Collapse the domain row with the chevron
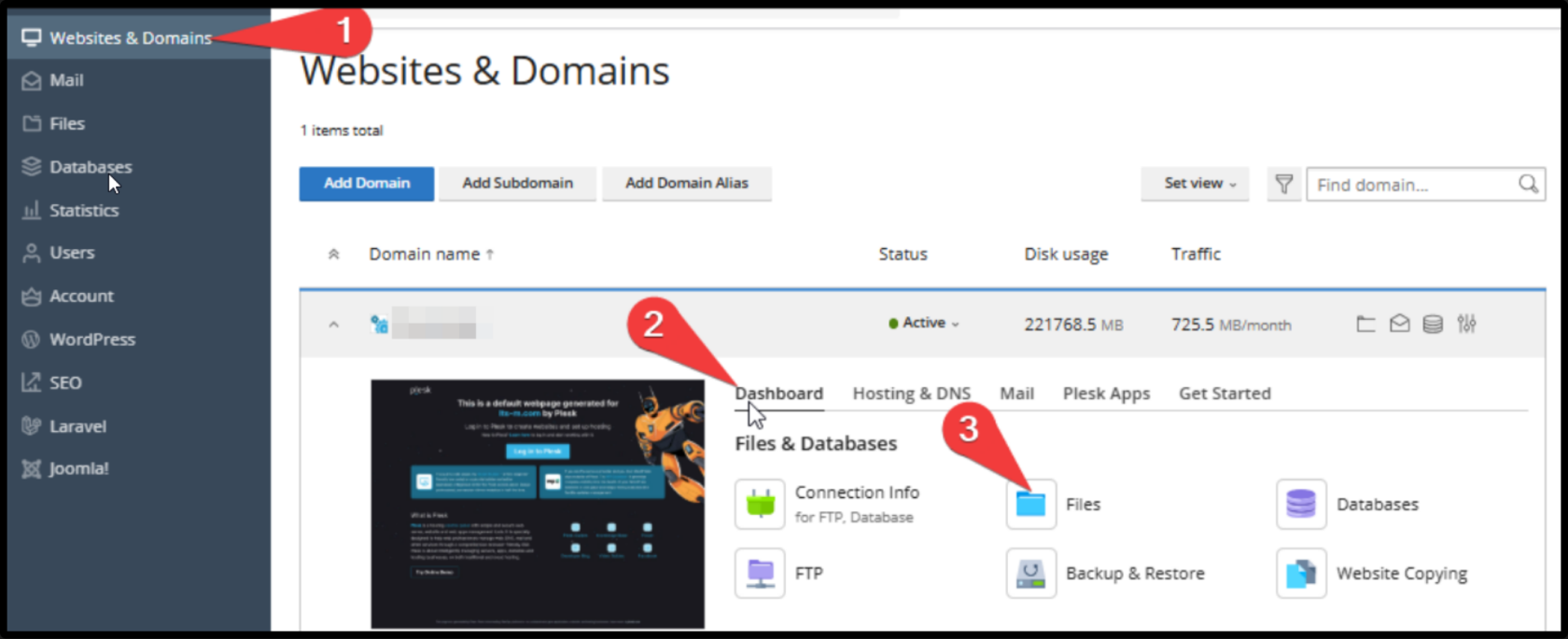 tap(333, 325)
